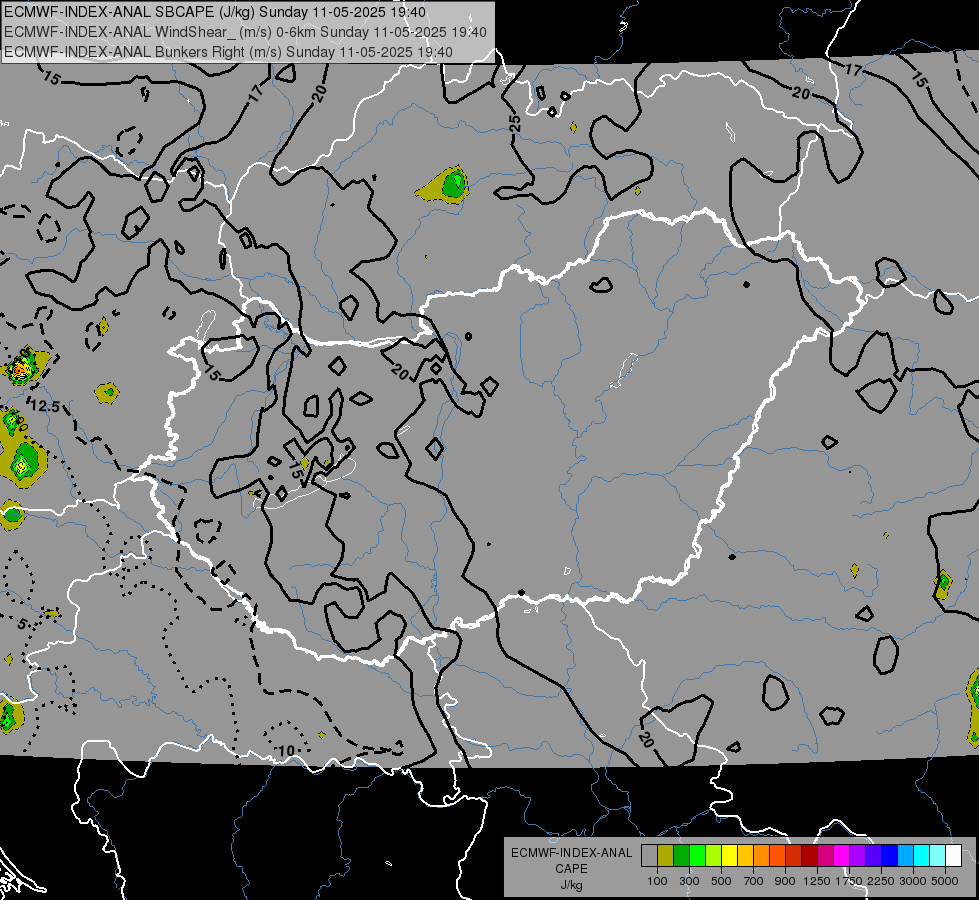
Task: Click the legend value 1250
Action: click(x=817, y=881)
